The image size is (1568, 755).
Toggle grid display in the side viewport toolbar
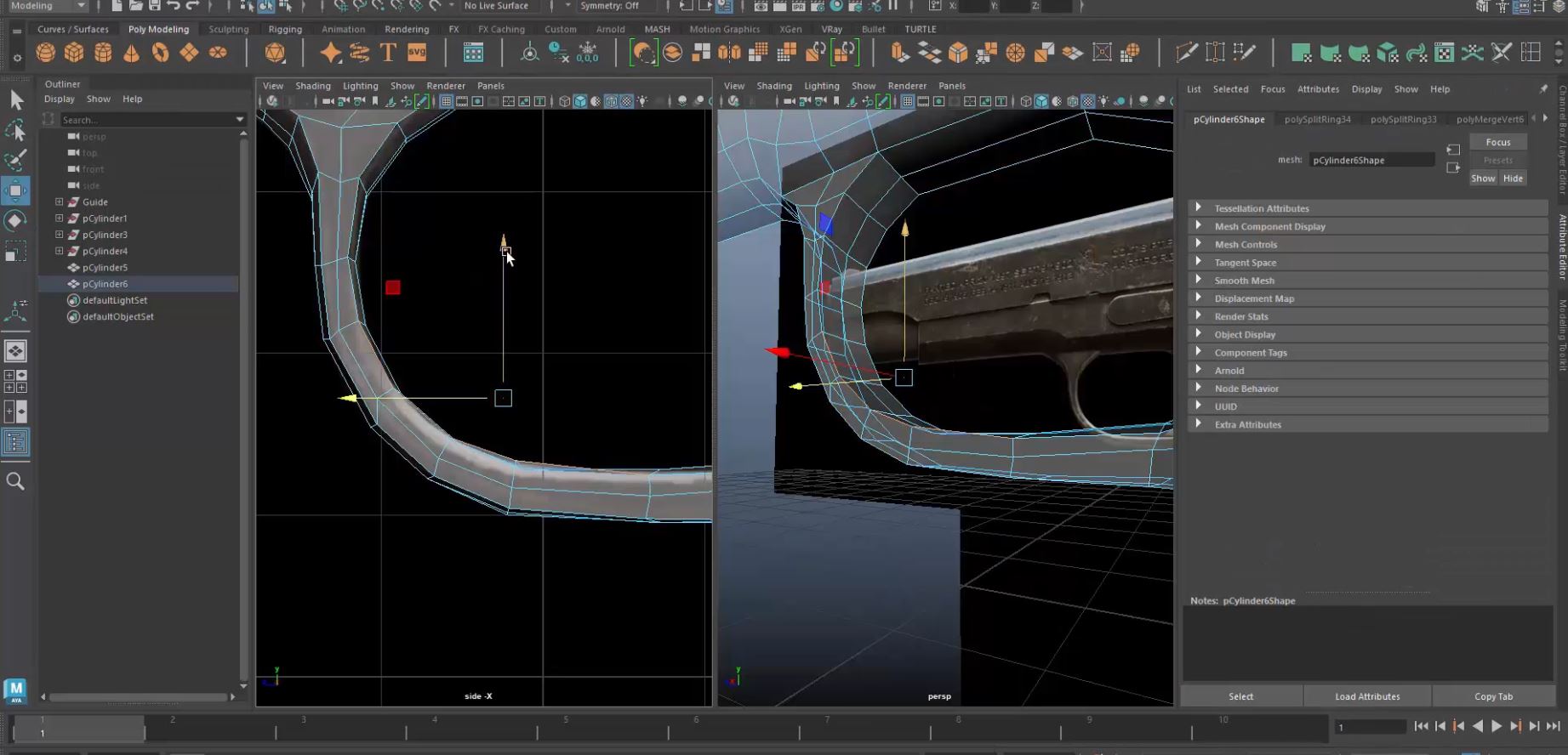pyautogui.click(x=446, y=101)
